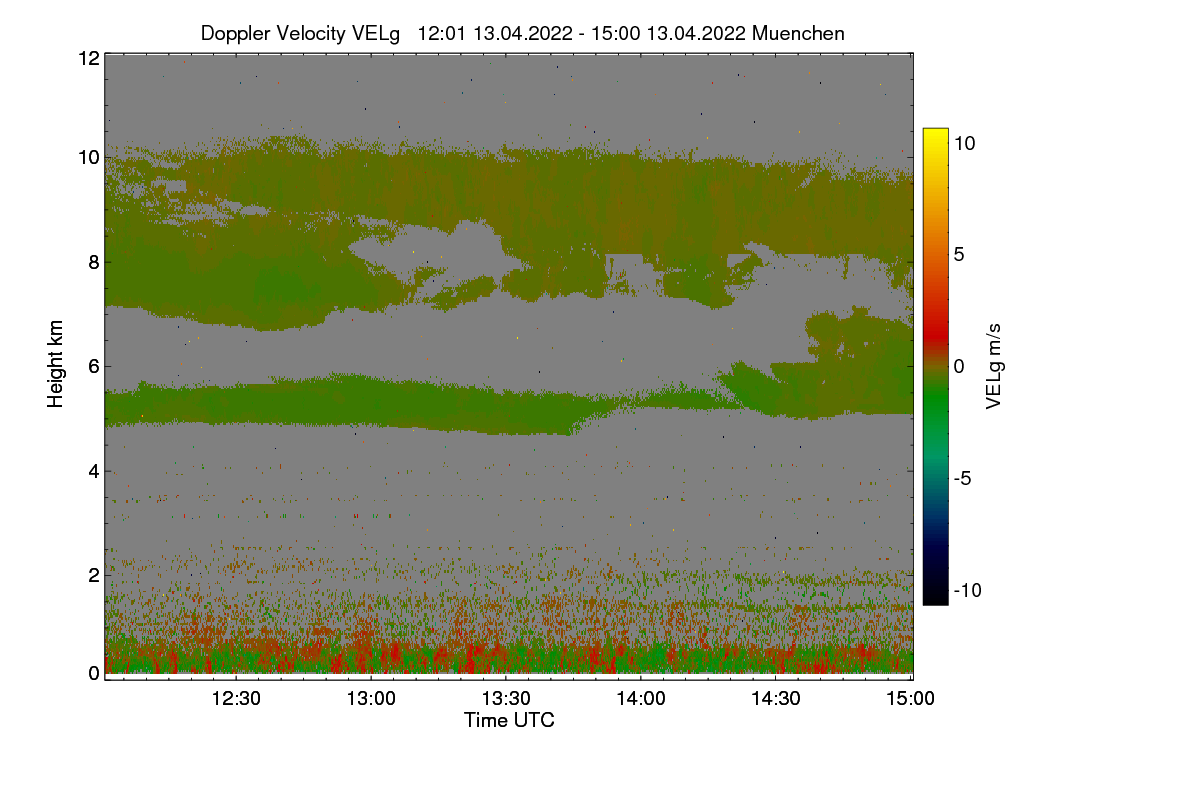The image size is (1200, 800).
Task: Click the colorbar value '5'
Action: (x=959, y=254)
